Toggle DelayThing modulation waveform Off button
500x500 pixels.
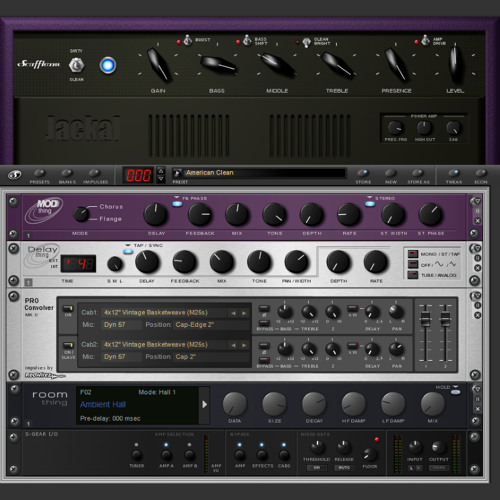pyautogui.click(x=413, y=265)
